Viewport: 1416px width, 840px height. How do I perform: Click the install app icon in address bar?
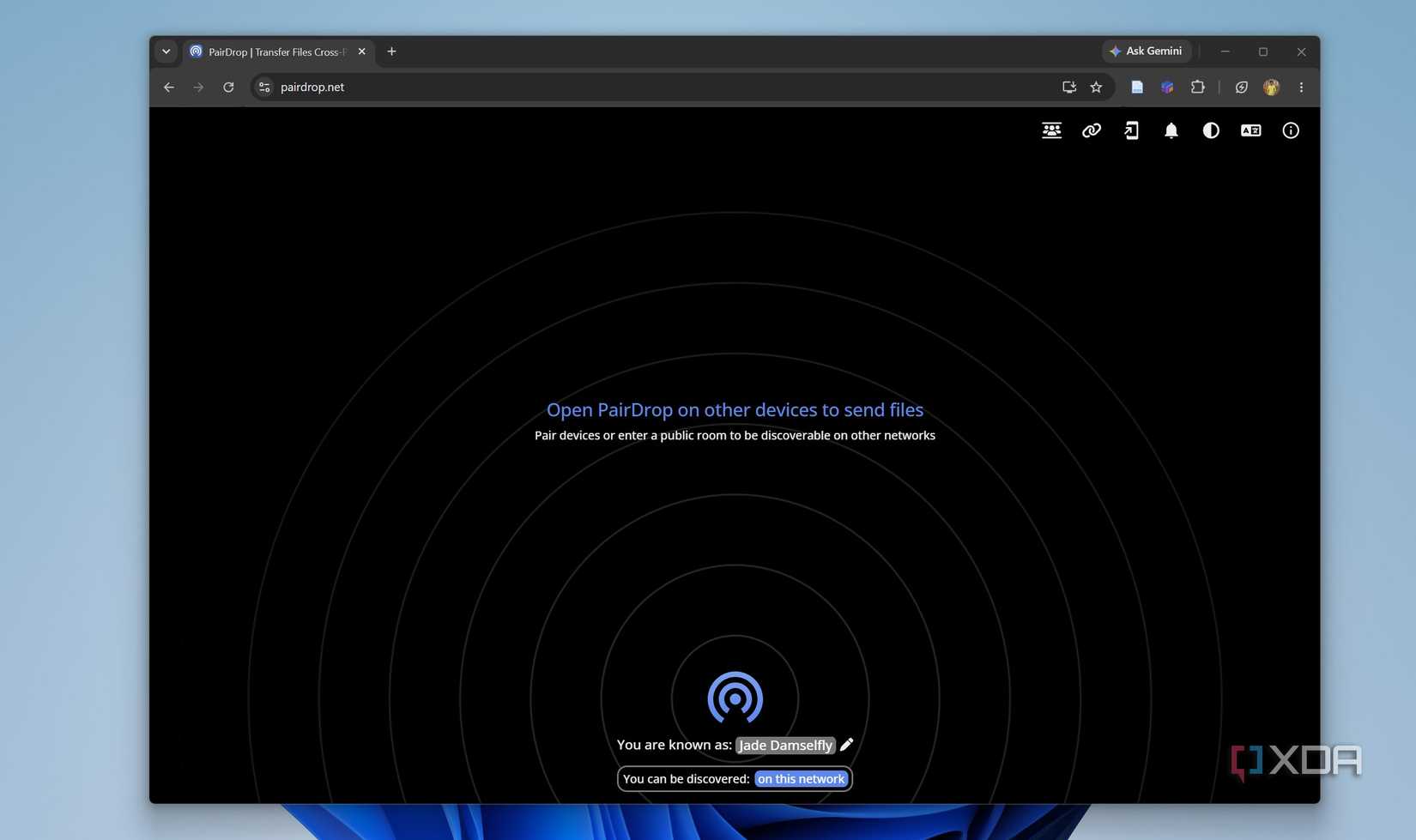point(1069,87)
